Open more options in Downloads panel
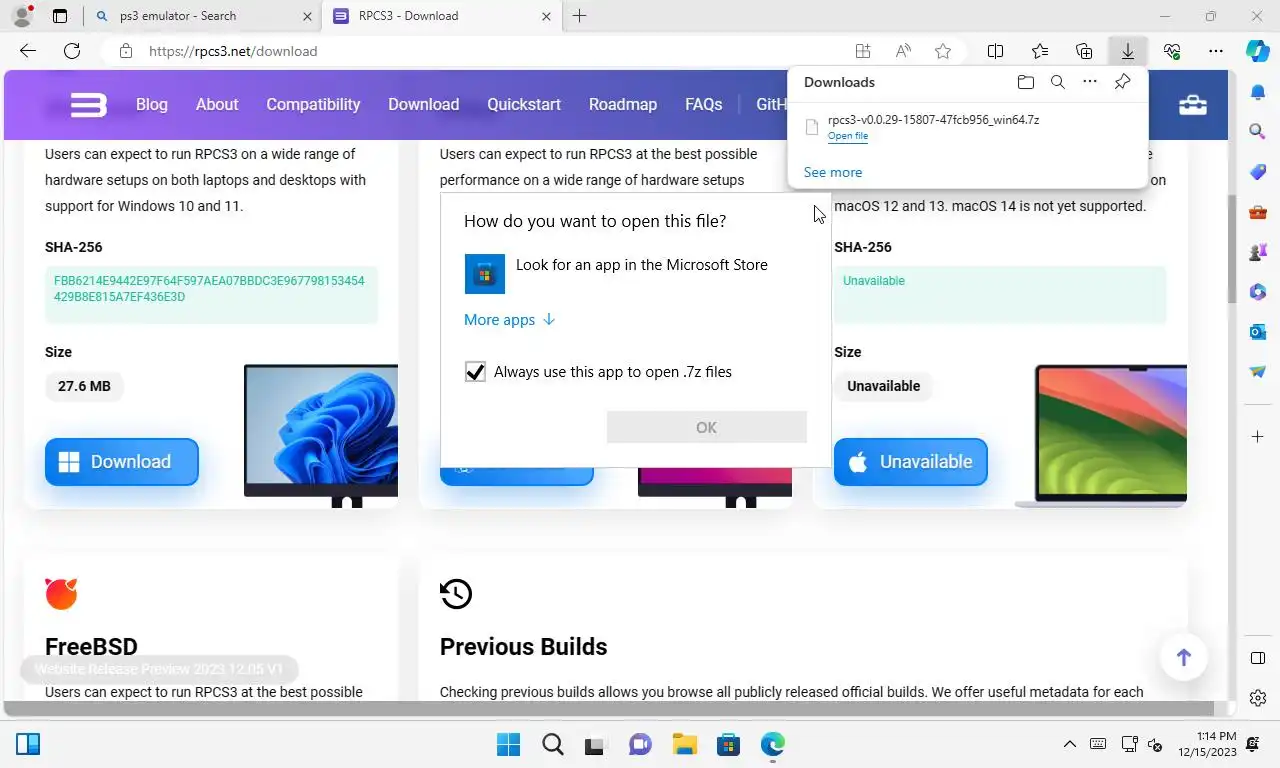 click(1090, 82)
